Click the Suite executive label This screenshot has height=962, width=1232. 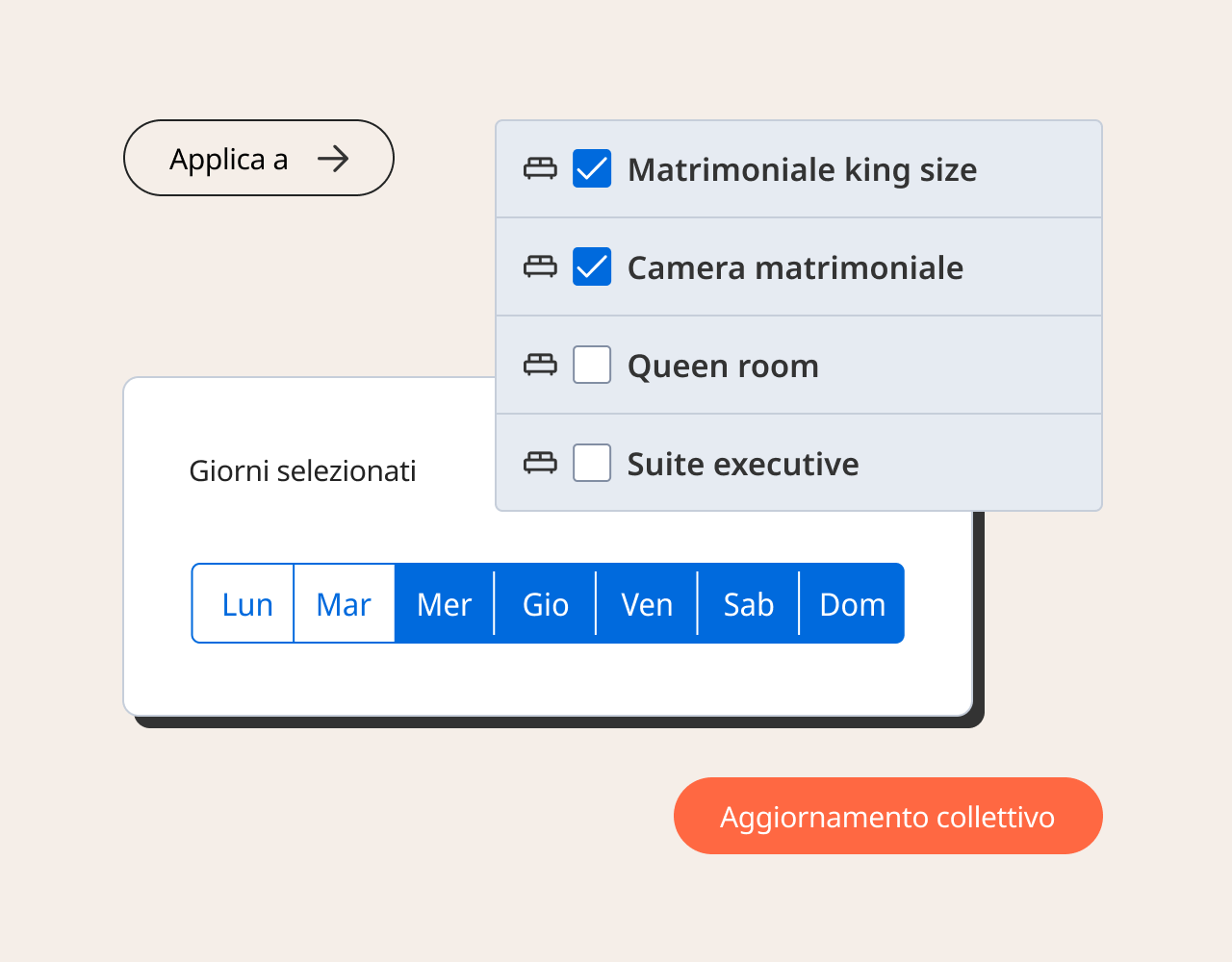(x=743, y=465)
